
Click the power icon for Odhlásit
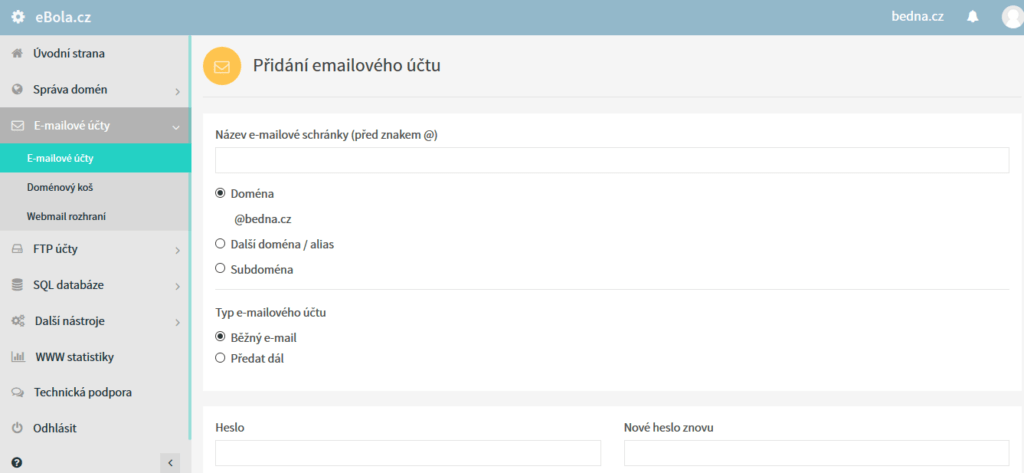tap(18, 429)
